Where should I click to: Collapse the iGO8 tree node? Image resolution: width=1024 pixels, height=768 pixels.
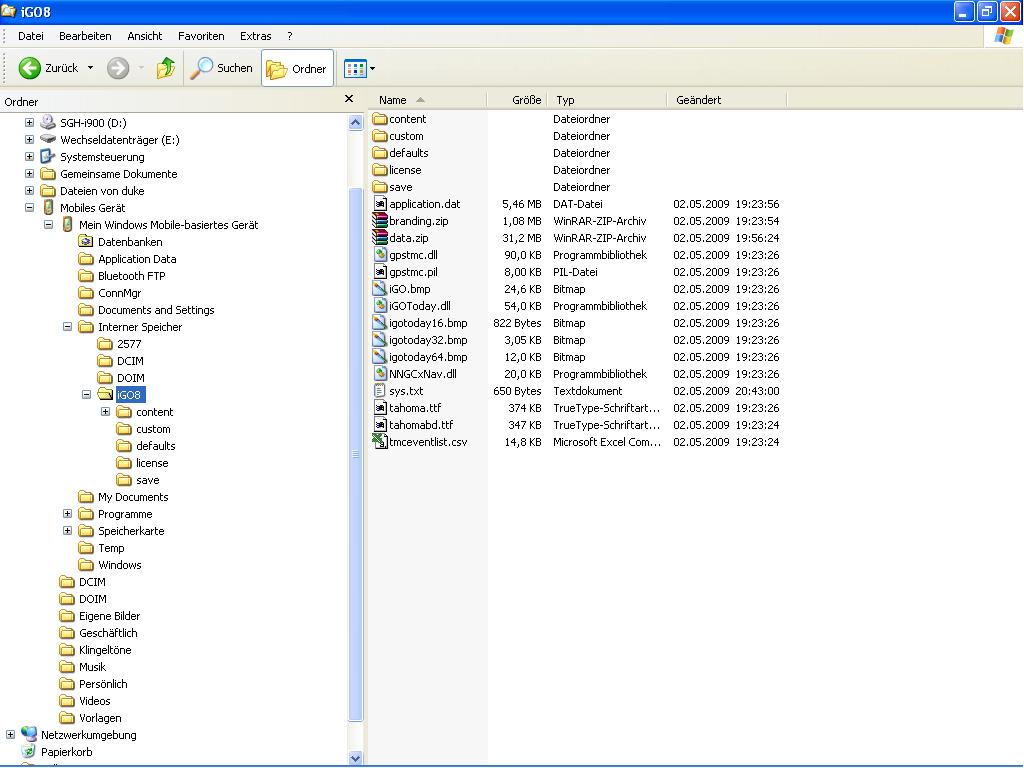pos(86,394)
